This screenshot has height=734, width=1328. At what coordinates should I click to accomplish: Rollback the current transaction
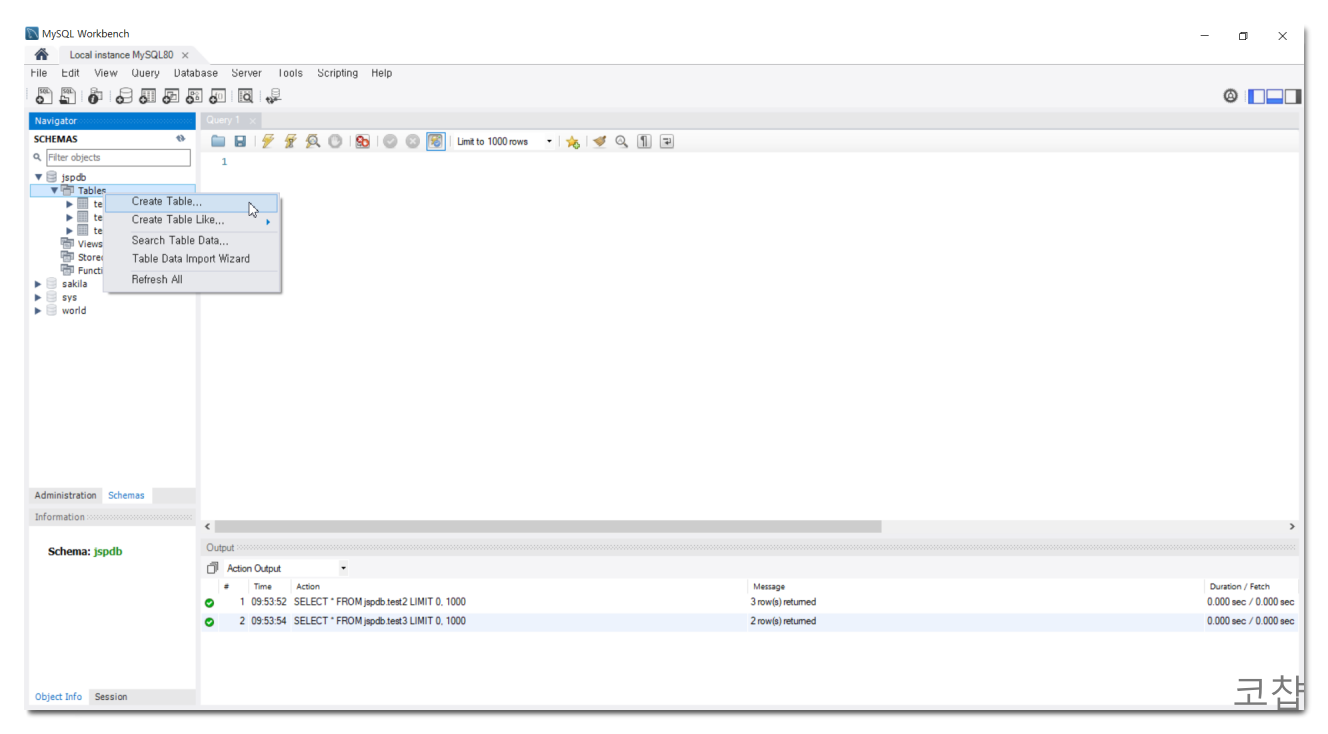point(412,142)
